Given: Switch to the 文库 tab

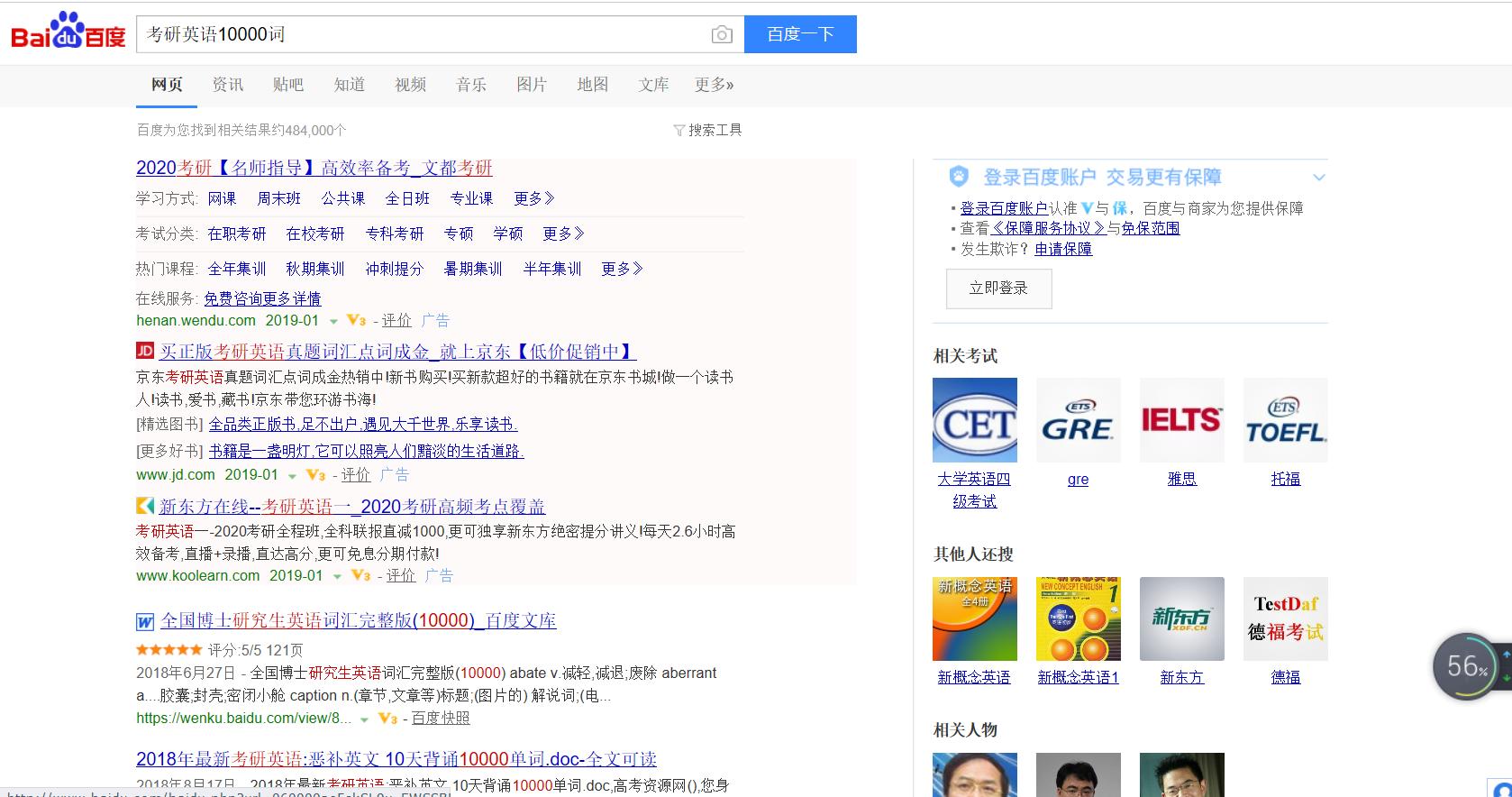Looking at the screenshot, I should click(x=653, y=85).
